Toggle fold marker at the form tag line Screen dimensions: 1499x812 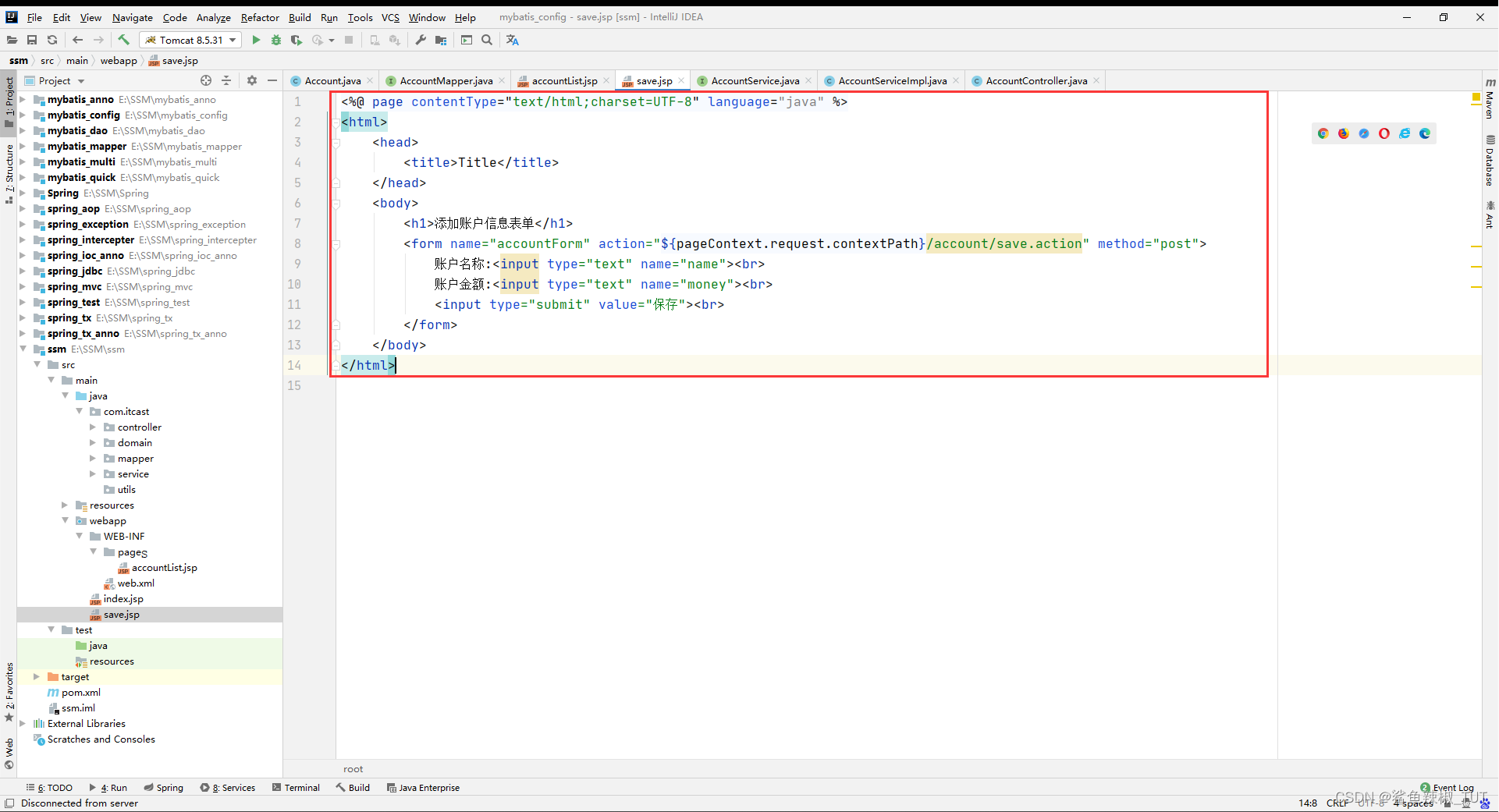tap(336, 244)
